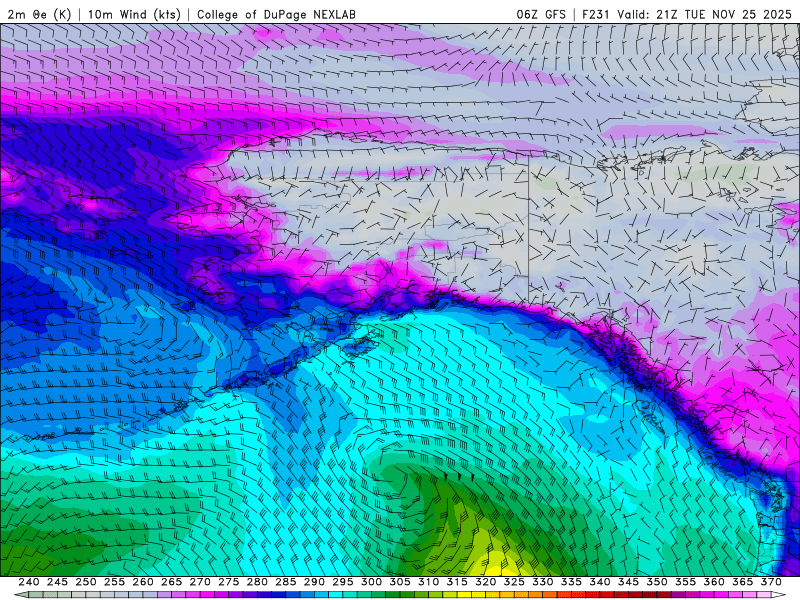Select the 325 legend value

tap(514, 582)
